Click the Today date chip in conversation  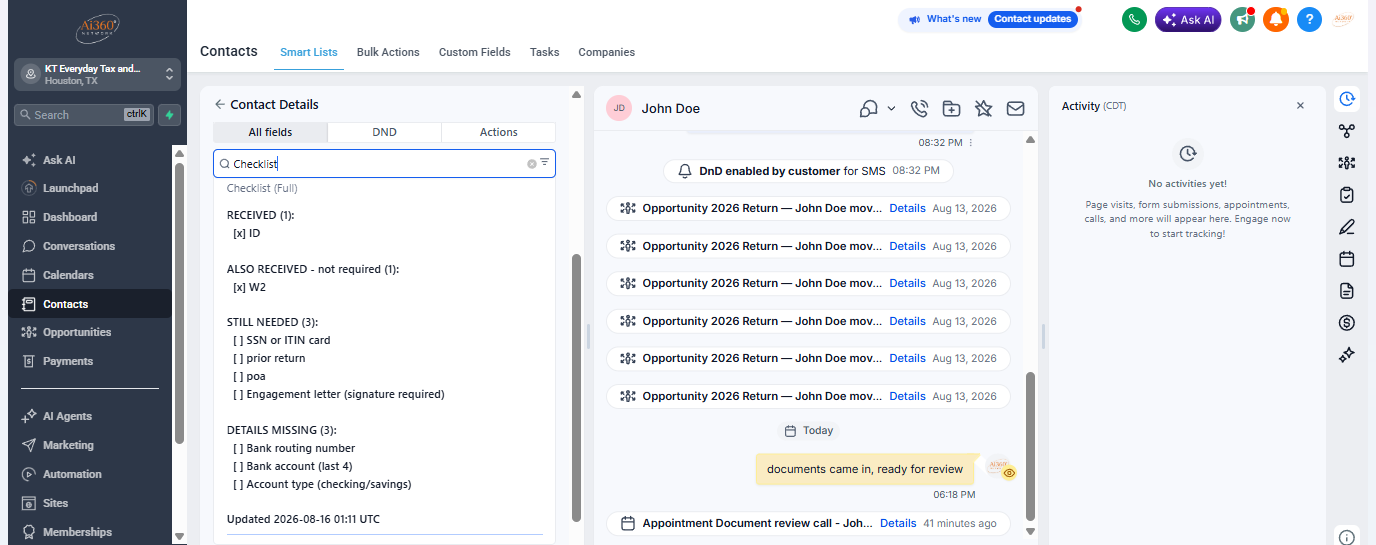click(x=808, y=430)
